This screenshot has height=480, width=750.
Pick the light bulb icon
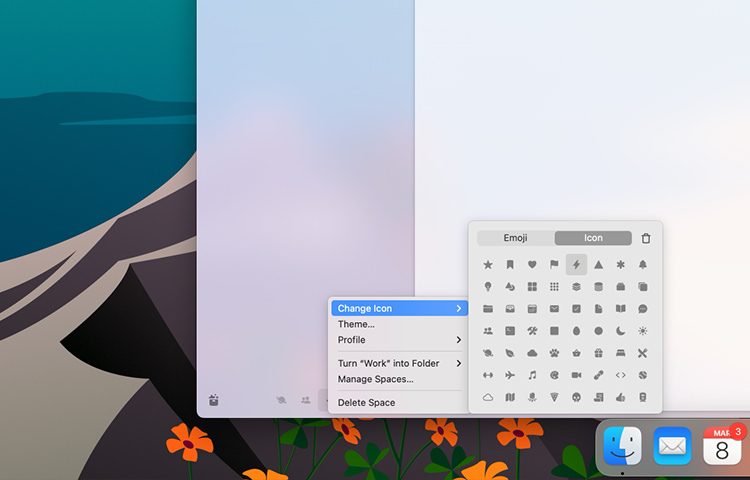point(488,286)
